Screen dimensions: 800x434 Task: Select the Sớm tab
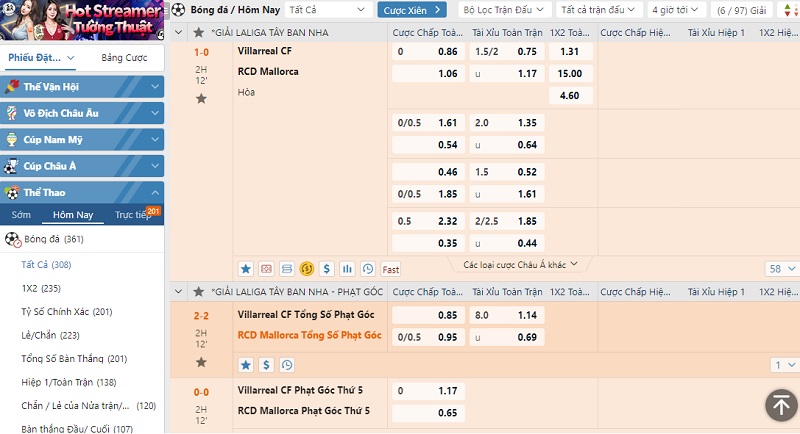(21, 215)
